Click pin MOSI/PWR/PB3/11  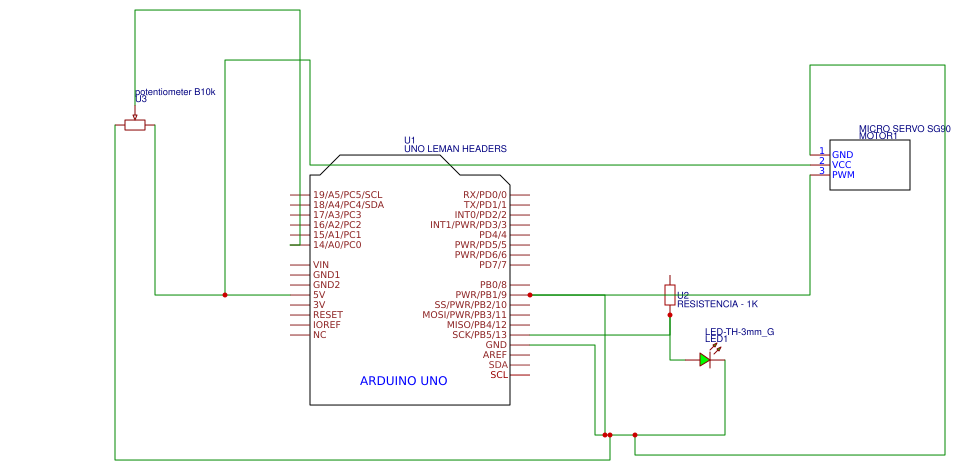(x=464, y=315)
